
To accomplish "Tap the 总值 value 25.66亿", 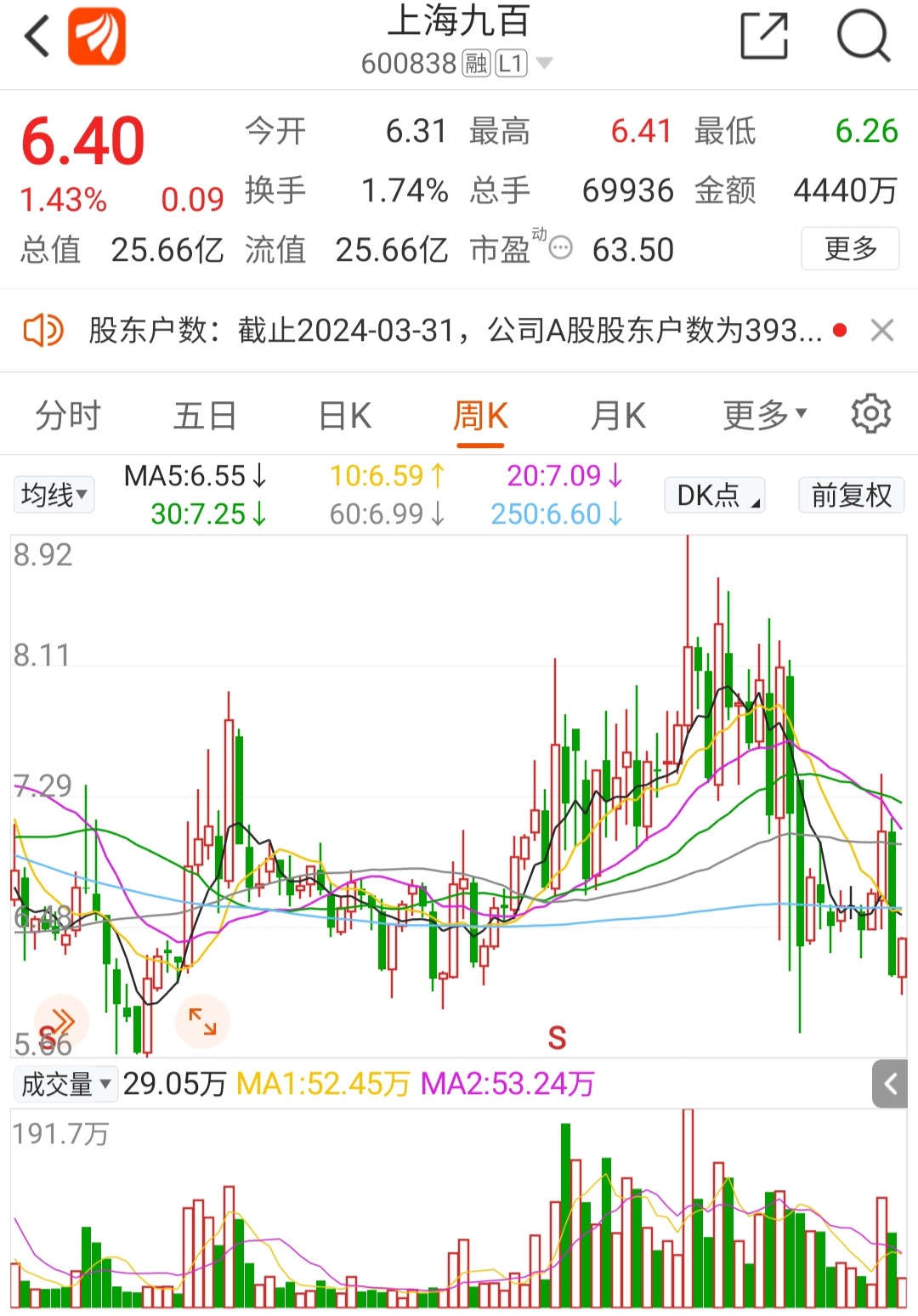I will 167,250.
